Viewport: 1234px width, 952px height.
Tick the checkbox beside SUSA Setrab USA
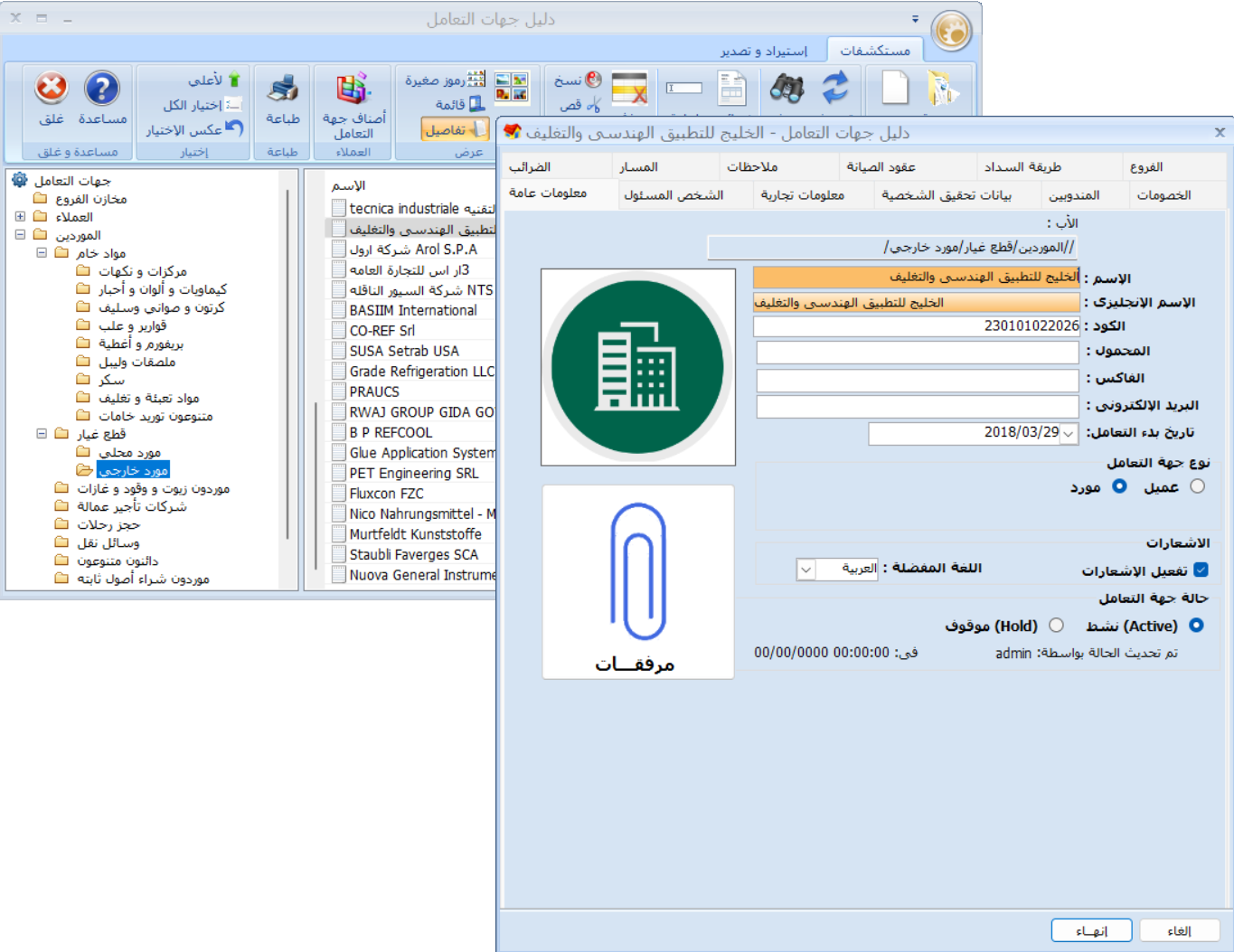pyautogui.click(x=339, y=351)
